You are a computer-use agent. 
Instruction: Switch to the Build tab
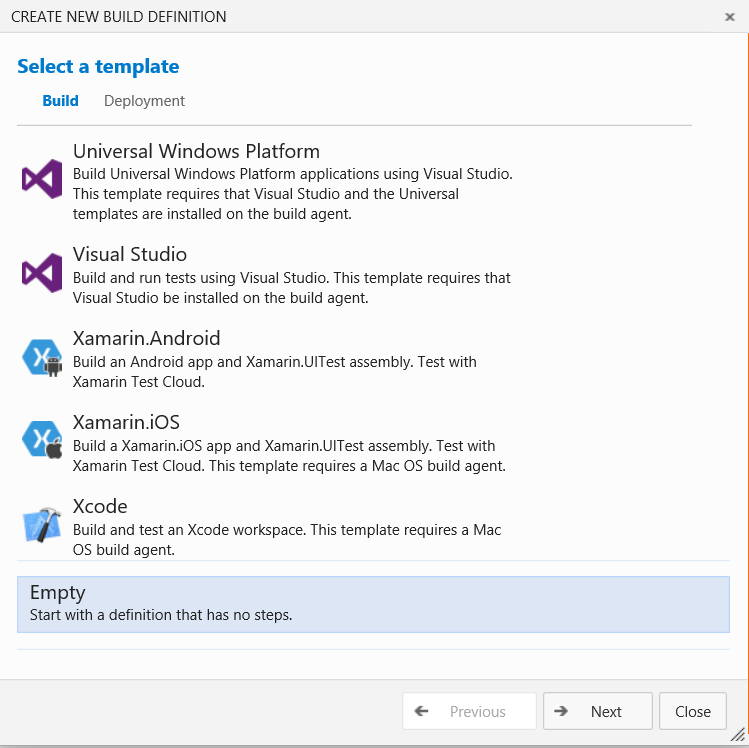(x=61, y=101)
